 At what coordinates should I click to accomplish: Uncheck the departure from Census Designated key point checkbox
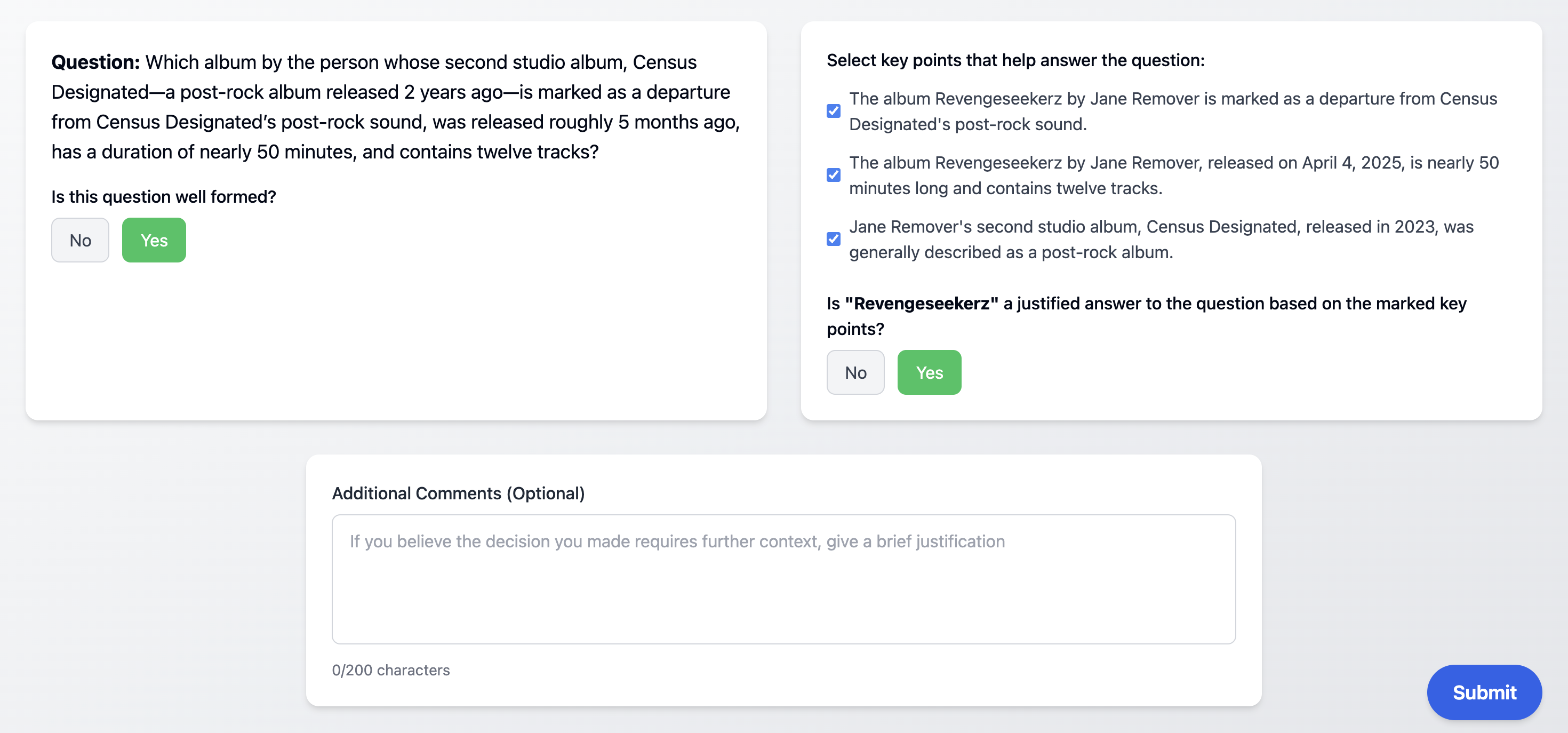[x=833, y=111]
